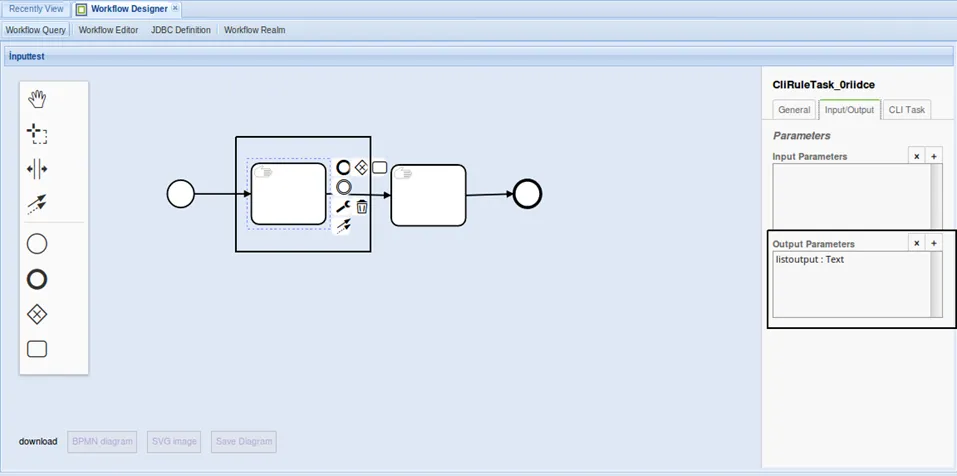
Task: Select the Workflow Designer tab
Action: 129,9
